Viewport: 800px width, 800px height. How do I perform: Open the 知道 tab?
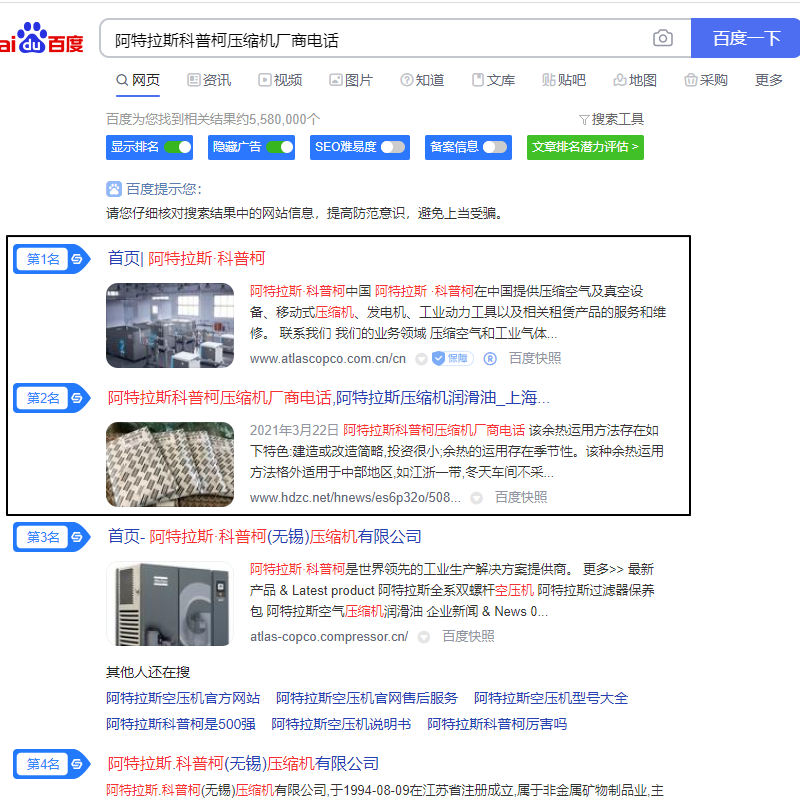(x=422, y=80)
